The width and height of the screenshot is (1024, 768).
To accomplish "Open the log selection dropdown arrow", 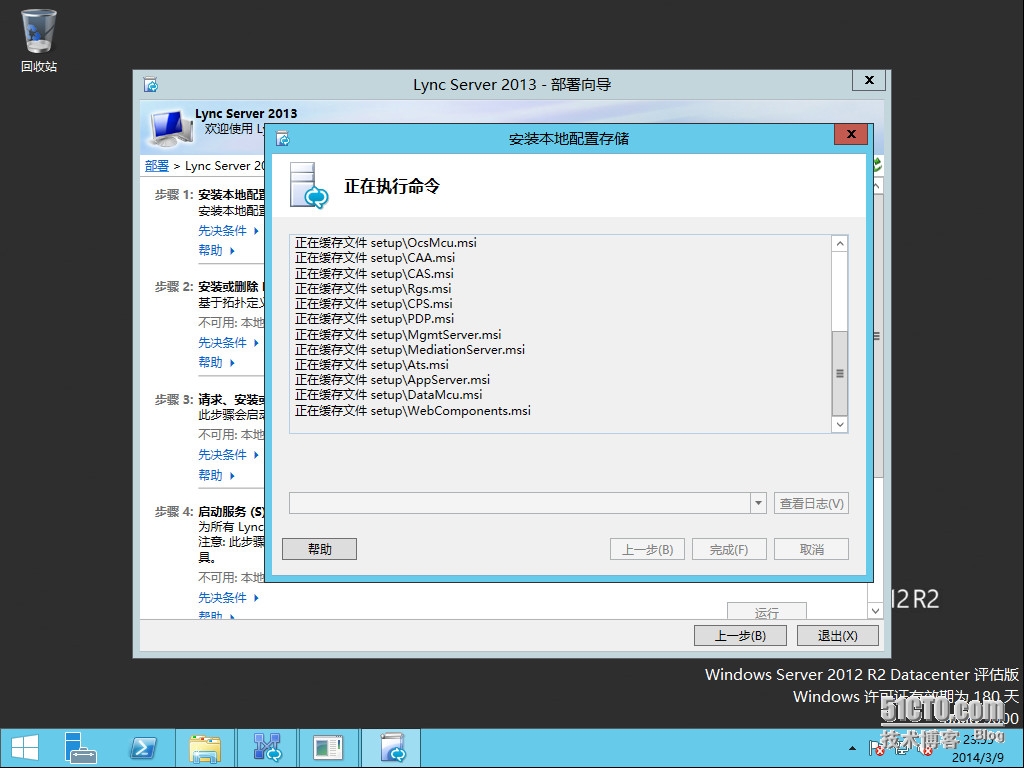I will pyautogui.click(x=758, y=504).
